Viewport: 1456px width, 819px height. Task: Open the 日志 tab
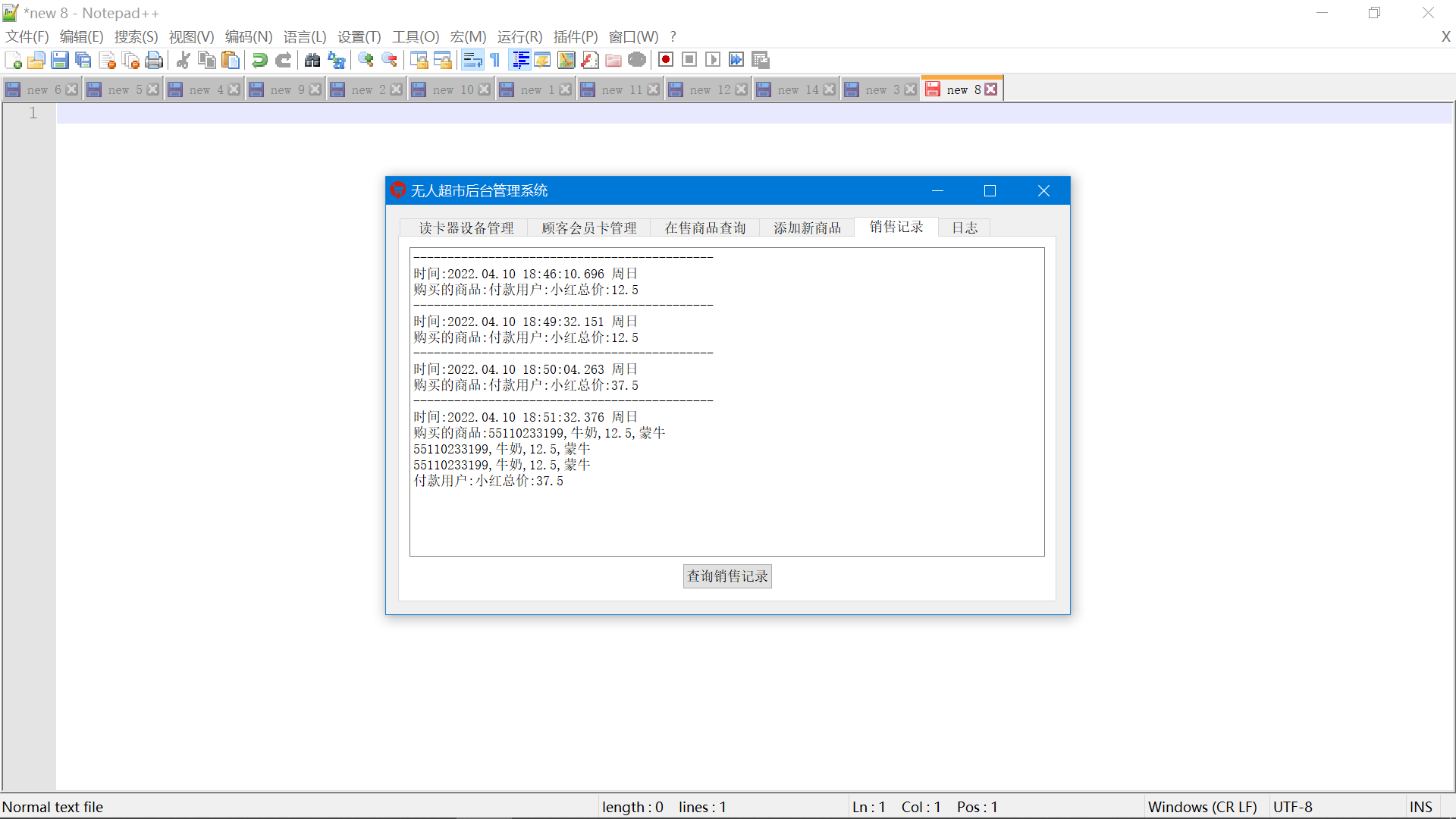[965, 228]
